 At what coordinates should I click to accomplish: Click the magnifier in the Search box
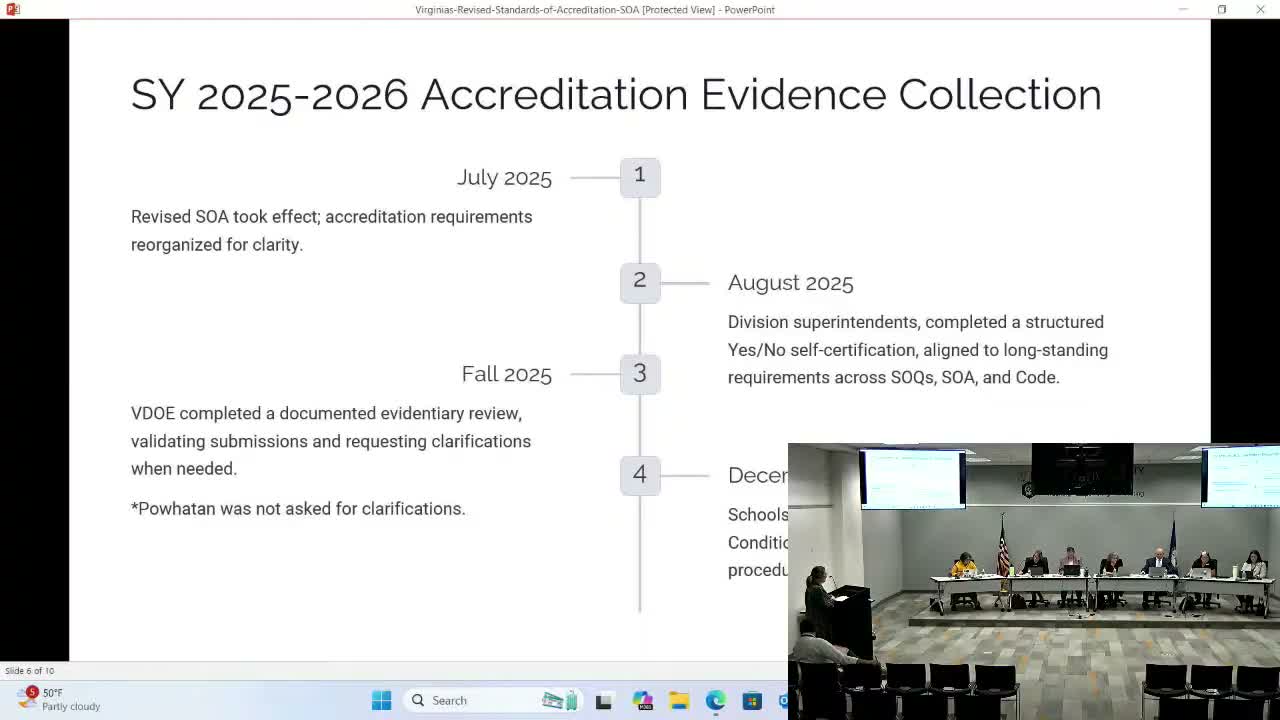(417, 700)
